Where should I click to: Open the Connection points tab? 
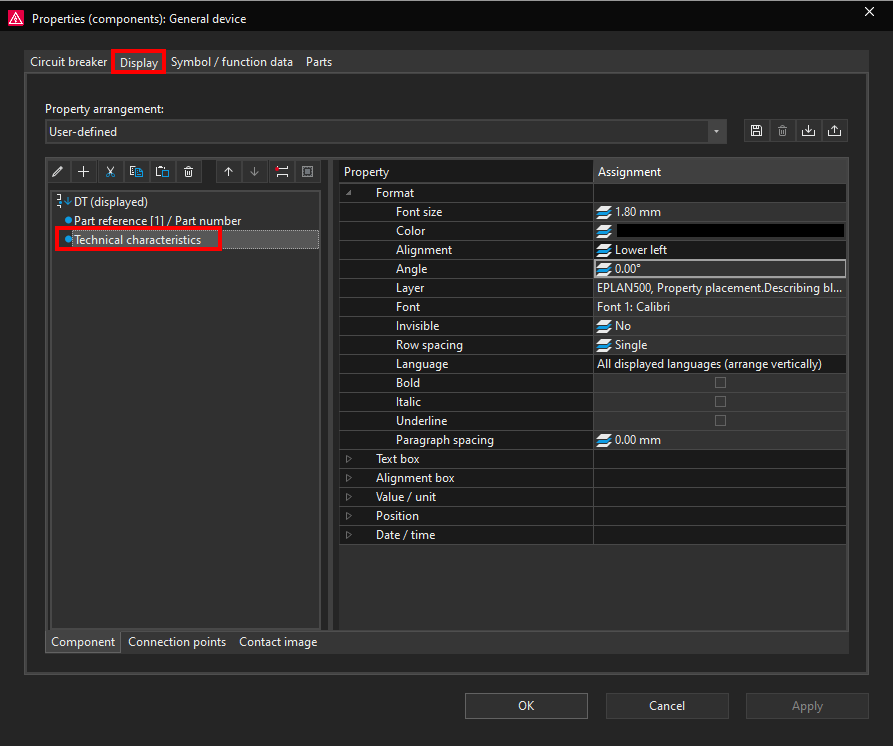(x=177, y=642)
